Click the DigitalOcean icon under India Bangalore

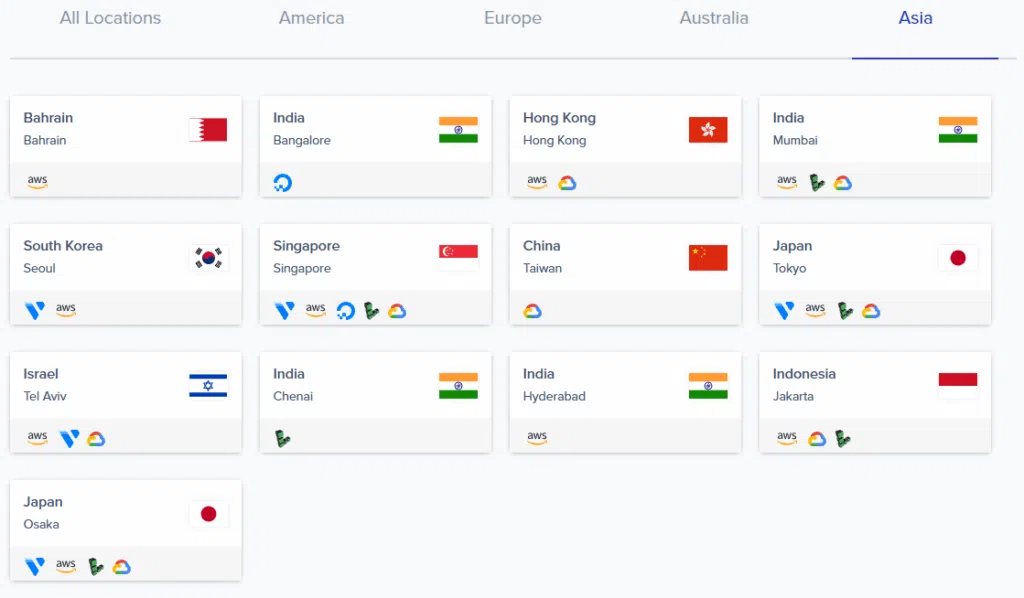pyautogui.click(x=283, y=183)
